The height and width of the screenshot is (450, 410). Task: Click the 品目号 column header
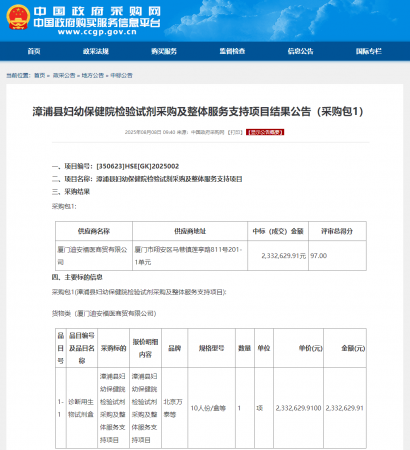pos(61,348)
